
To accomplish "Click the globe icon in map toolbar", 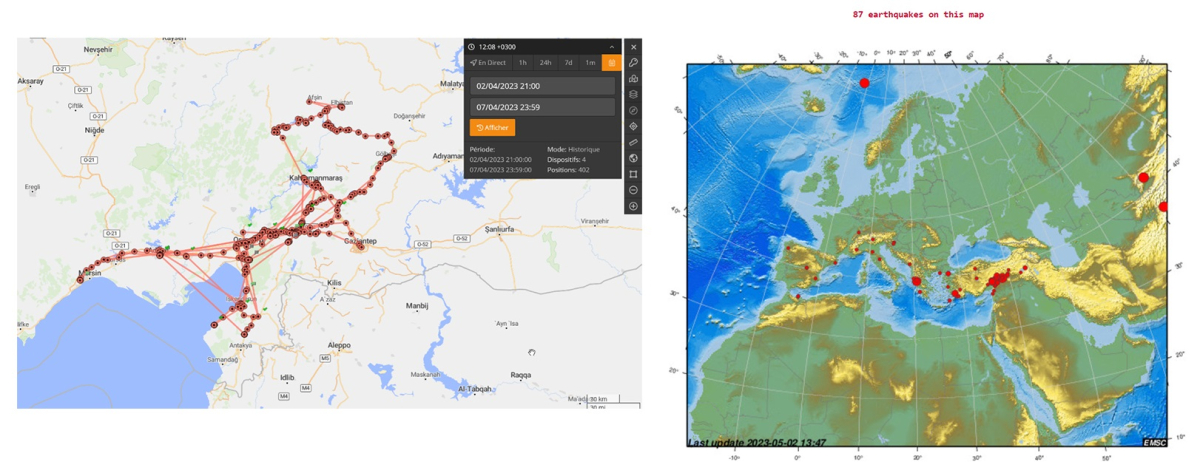I will (x=633, y=158).
